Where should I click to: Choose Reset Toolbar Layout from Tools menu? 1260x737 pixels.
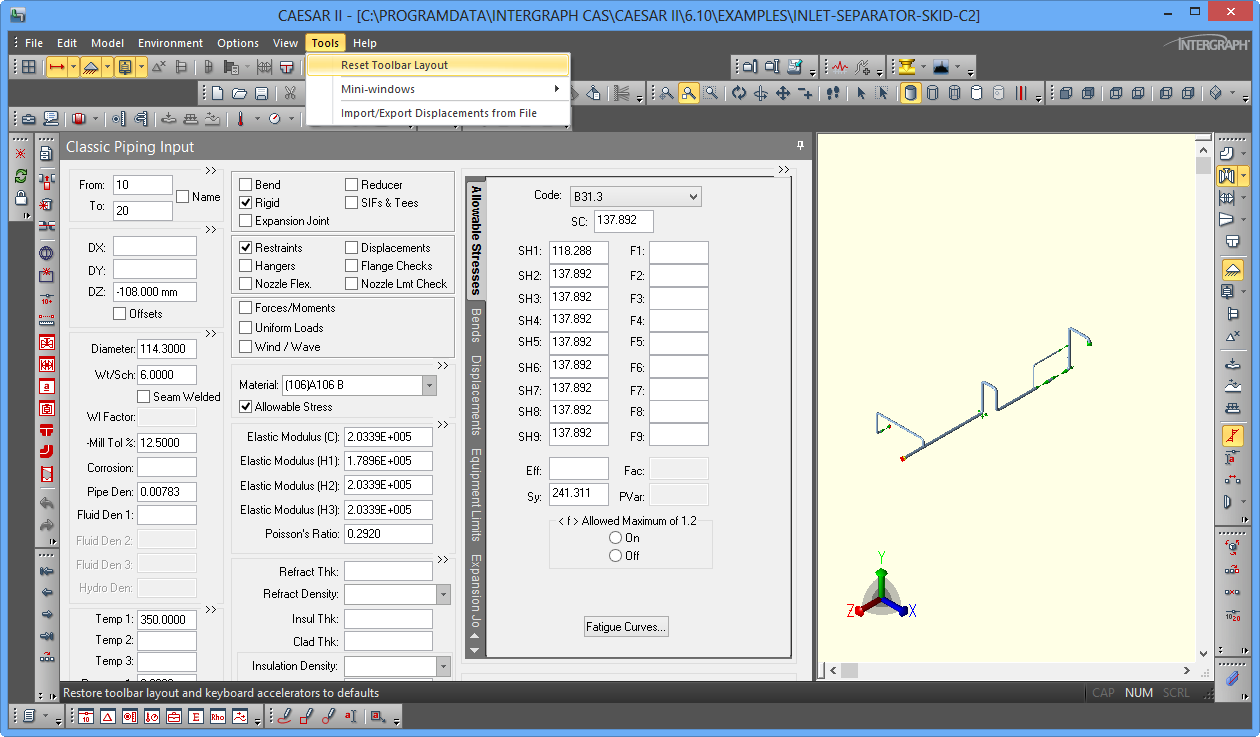pos(438,65)
